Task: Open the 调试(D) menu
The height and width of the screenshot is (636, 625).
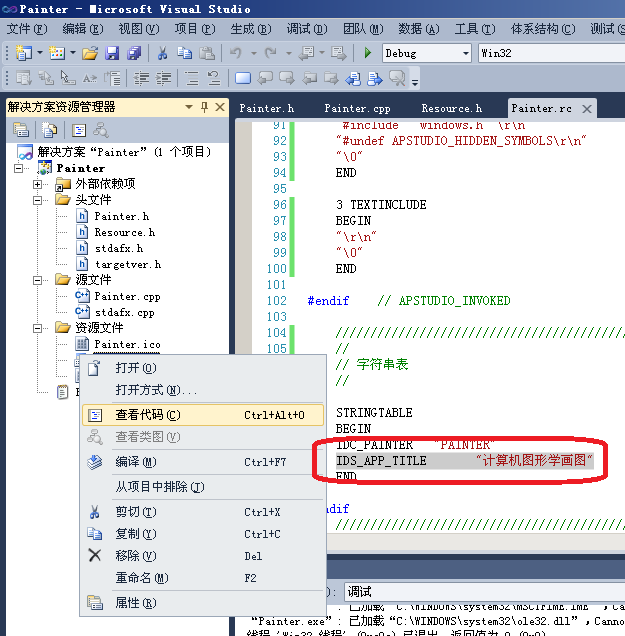Action: point(307,29)
